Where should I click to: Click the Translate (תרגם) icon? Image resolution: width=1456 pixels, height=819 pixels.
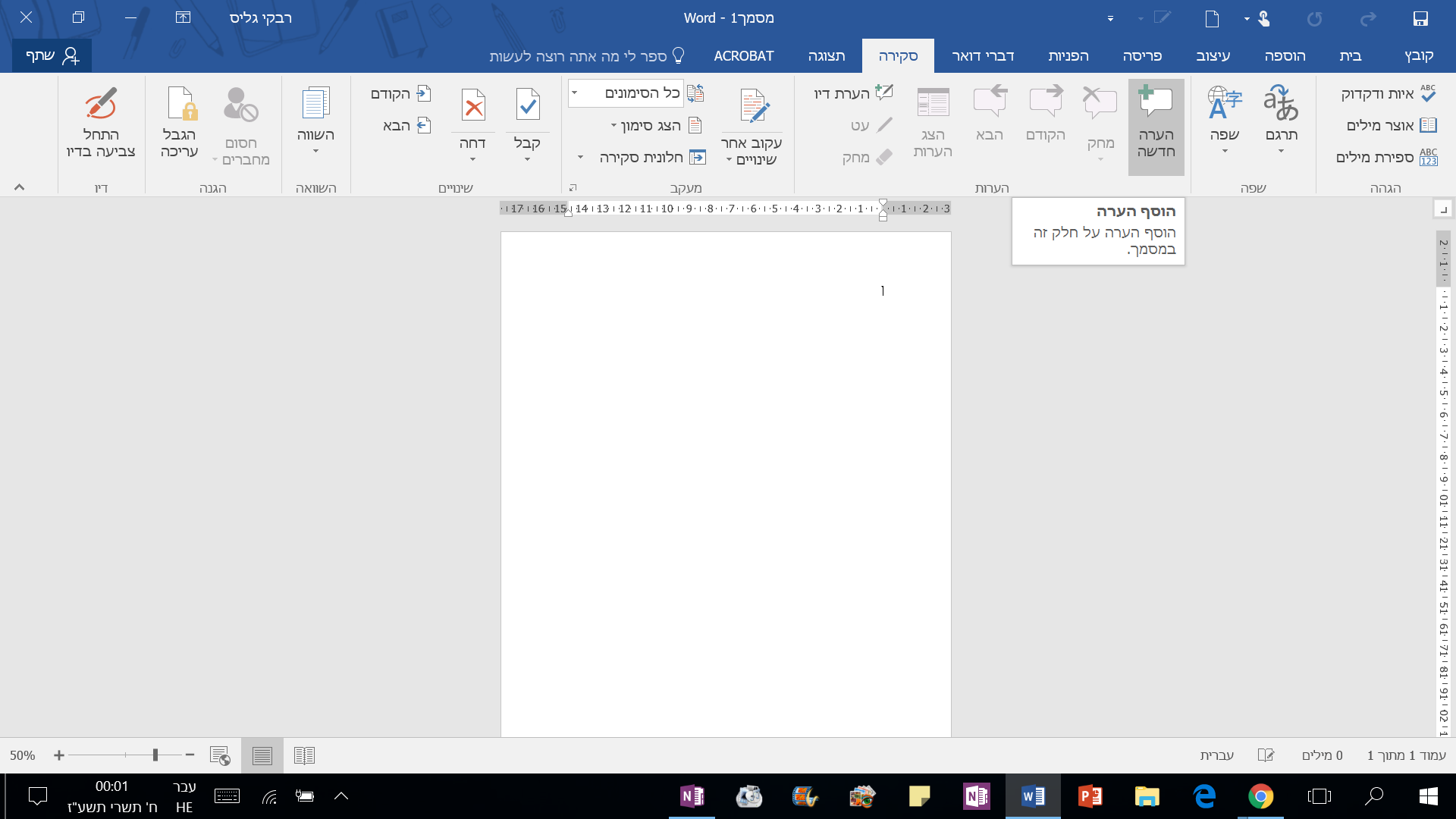(x=1281, y=104)
